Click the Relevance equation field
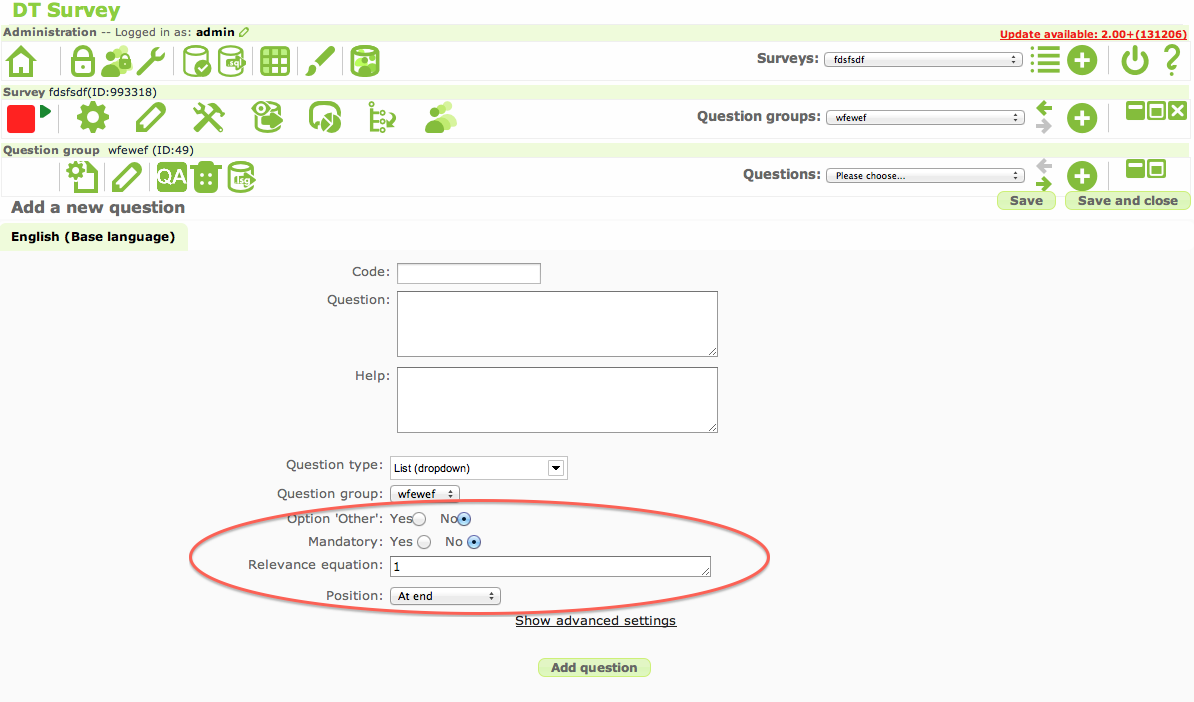 pos(551,566)
